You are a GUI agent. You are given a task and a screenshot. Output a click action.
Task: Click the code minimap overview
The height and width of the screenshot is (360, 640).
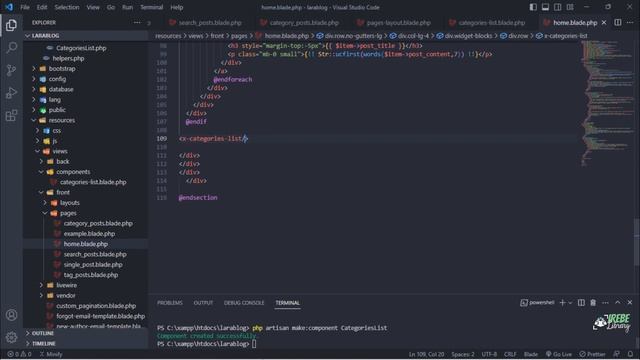(x=607, y=104)
